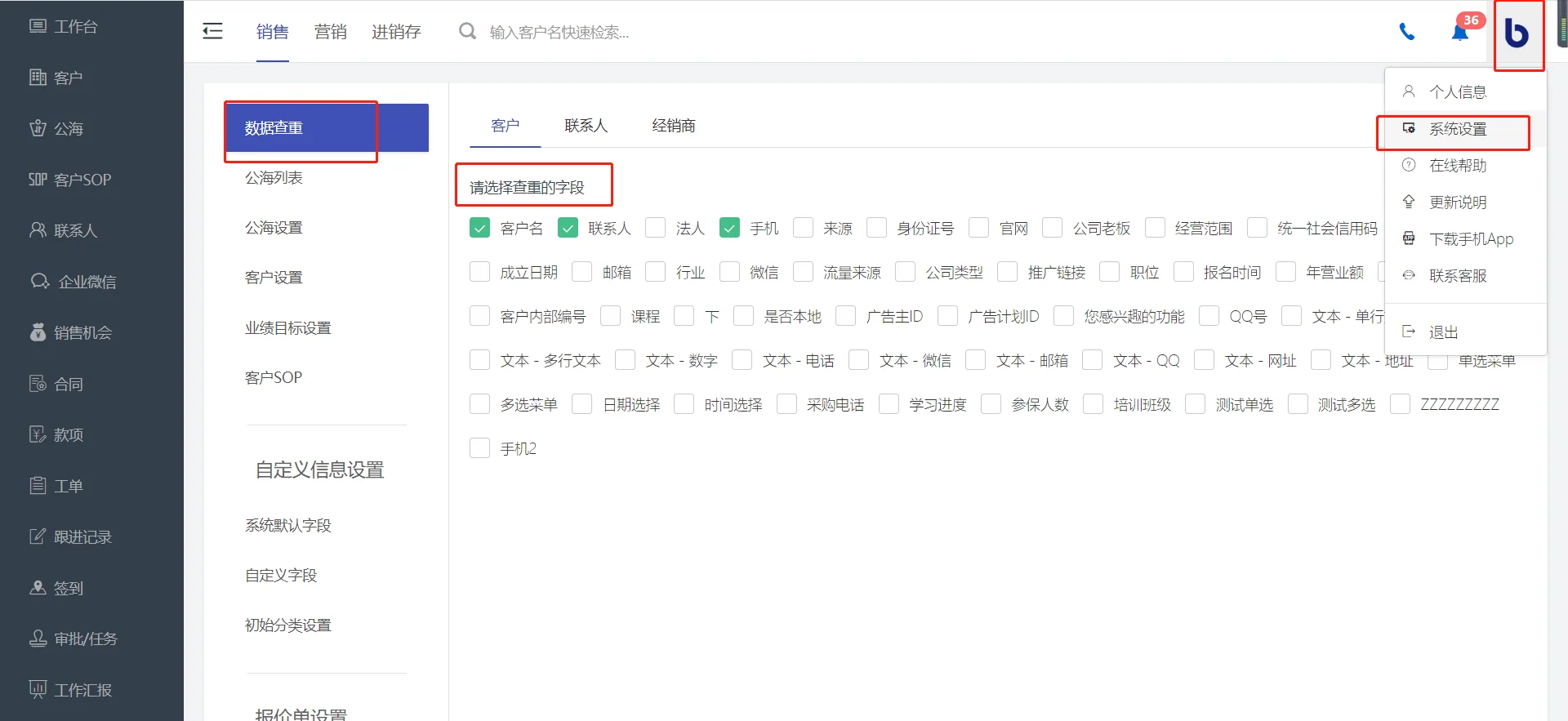1568x721 pixels.
Task: Click the 合同 contracts sidebar icon
Action: click(x=38, y=384)
